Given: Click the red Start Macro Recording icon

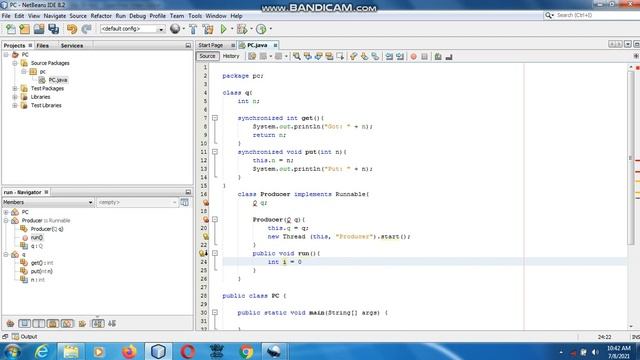Looking at the screenshot, I should coord(413,56).
